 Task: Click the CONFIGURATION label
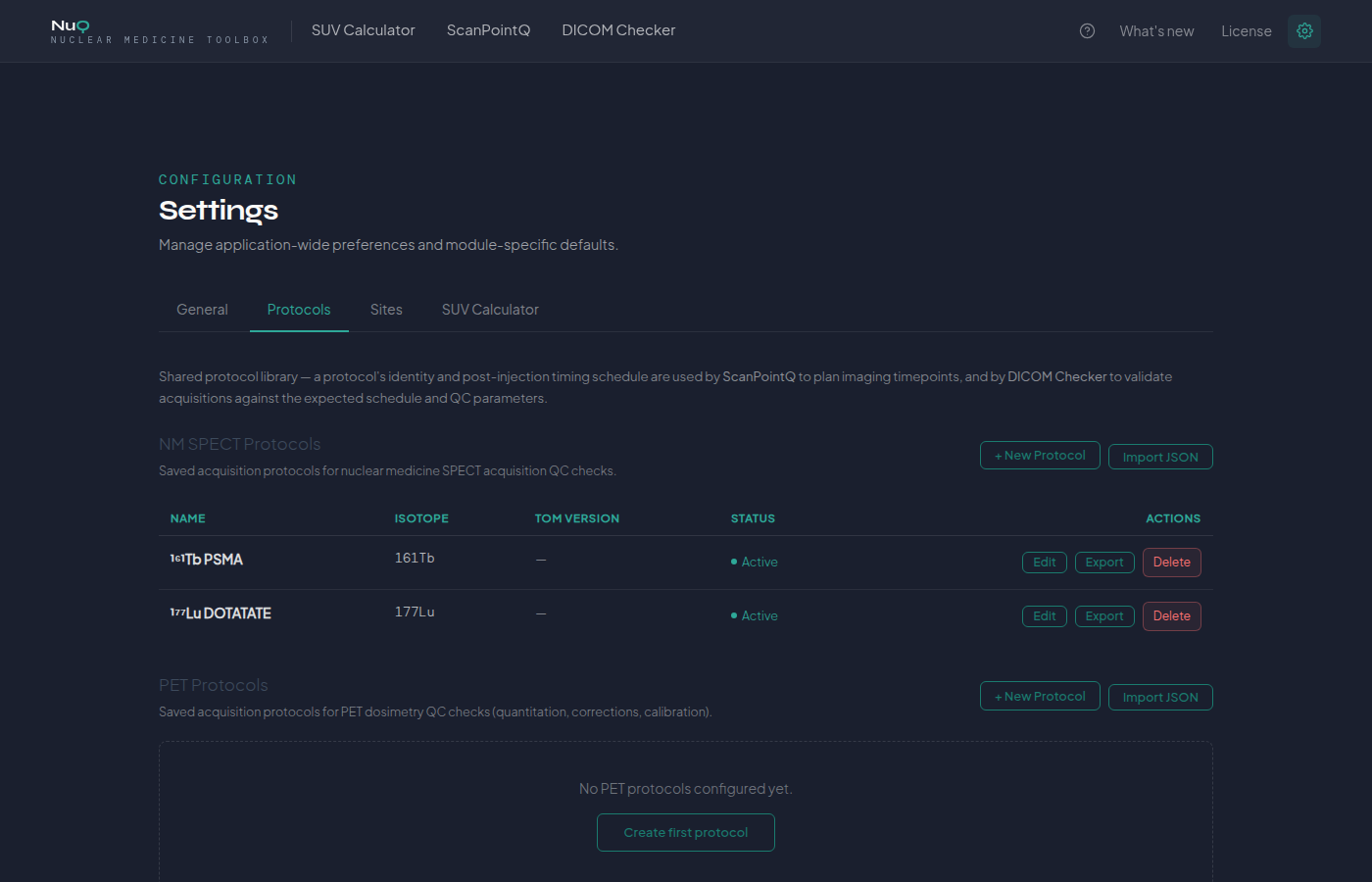coord(227,179)
